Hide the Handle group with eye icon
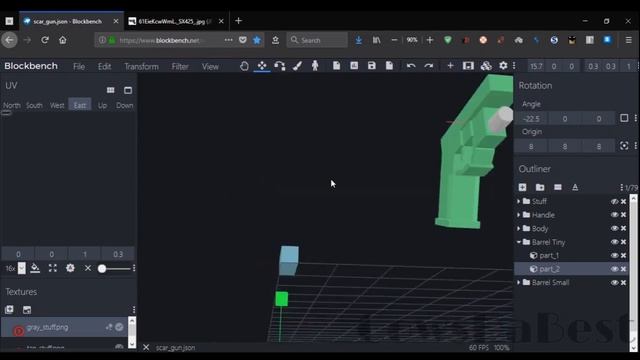The image size is (640, 360). 614,215
